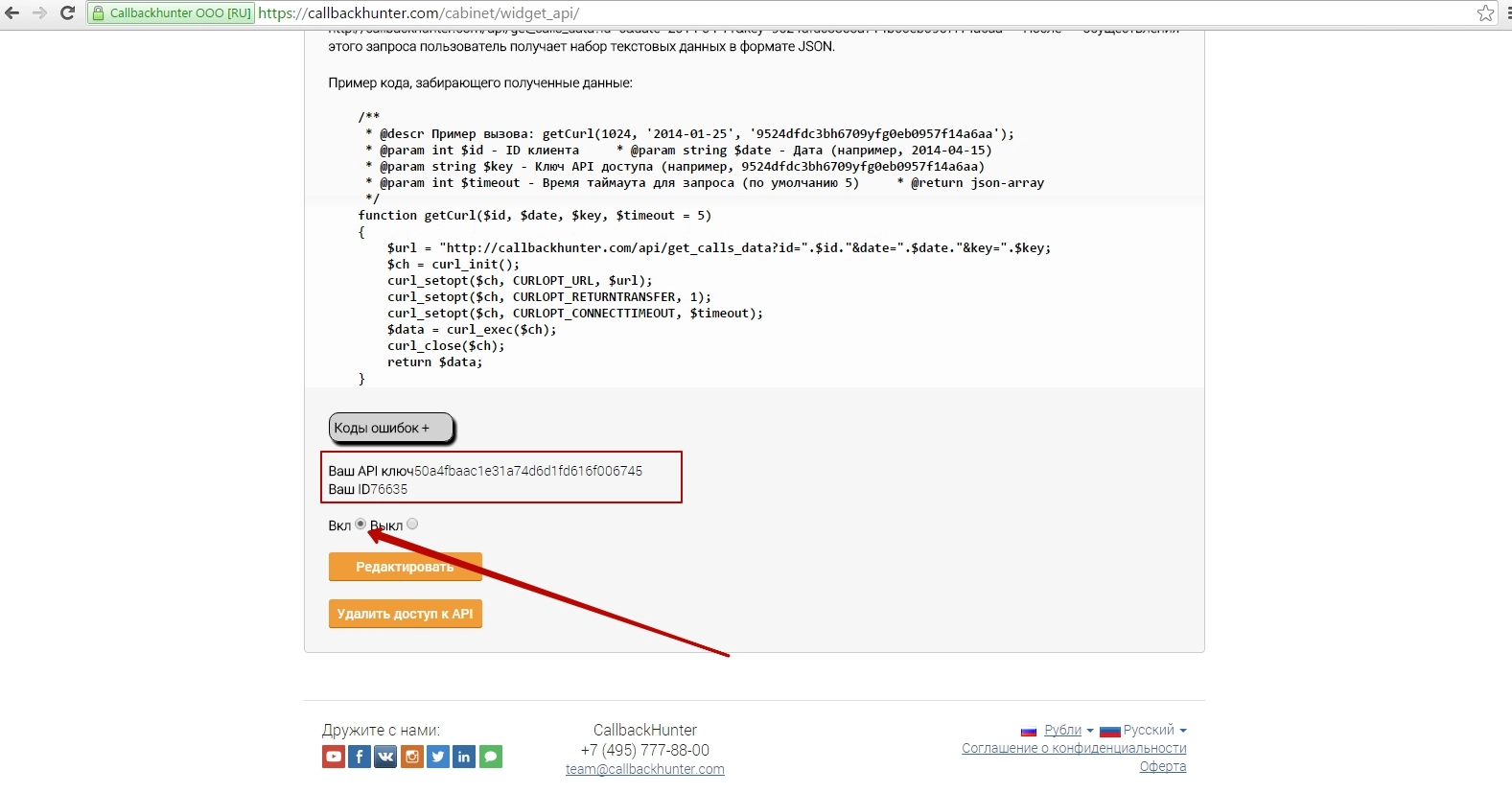The image size is (1512, 793).
Task: Click the curl_init() code line
Action: 454,265
